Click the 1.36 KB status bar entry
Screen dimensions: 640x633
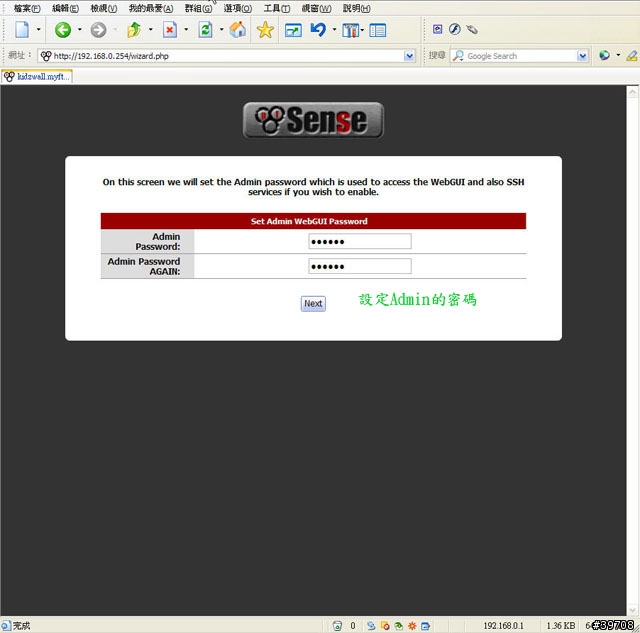[x=560, y=625]
